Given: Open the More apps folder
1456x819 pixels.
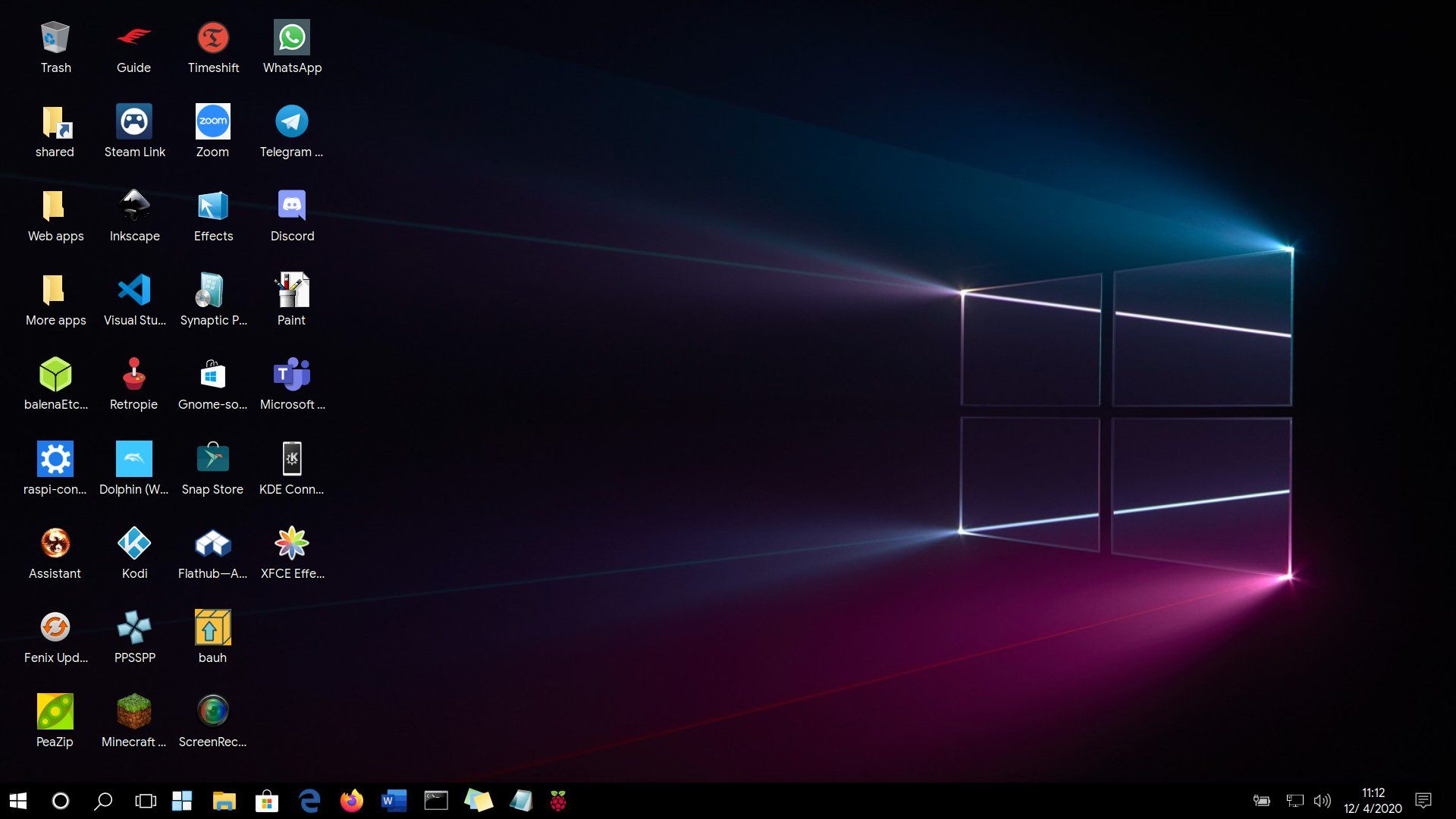Looking at the screenshot, I should tap(55, 290).
